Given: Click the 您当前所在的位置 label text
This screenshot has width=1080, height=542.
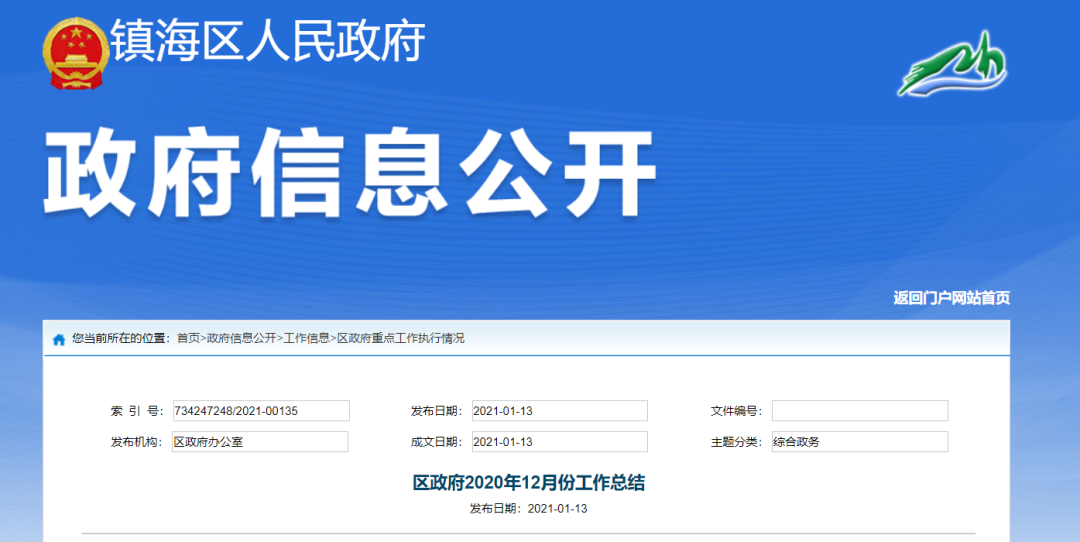Looking at the screenshot, I should point(120,339).
